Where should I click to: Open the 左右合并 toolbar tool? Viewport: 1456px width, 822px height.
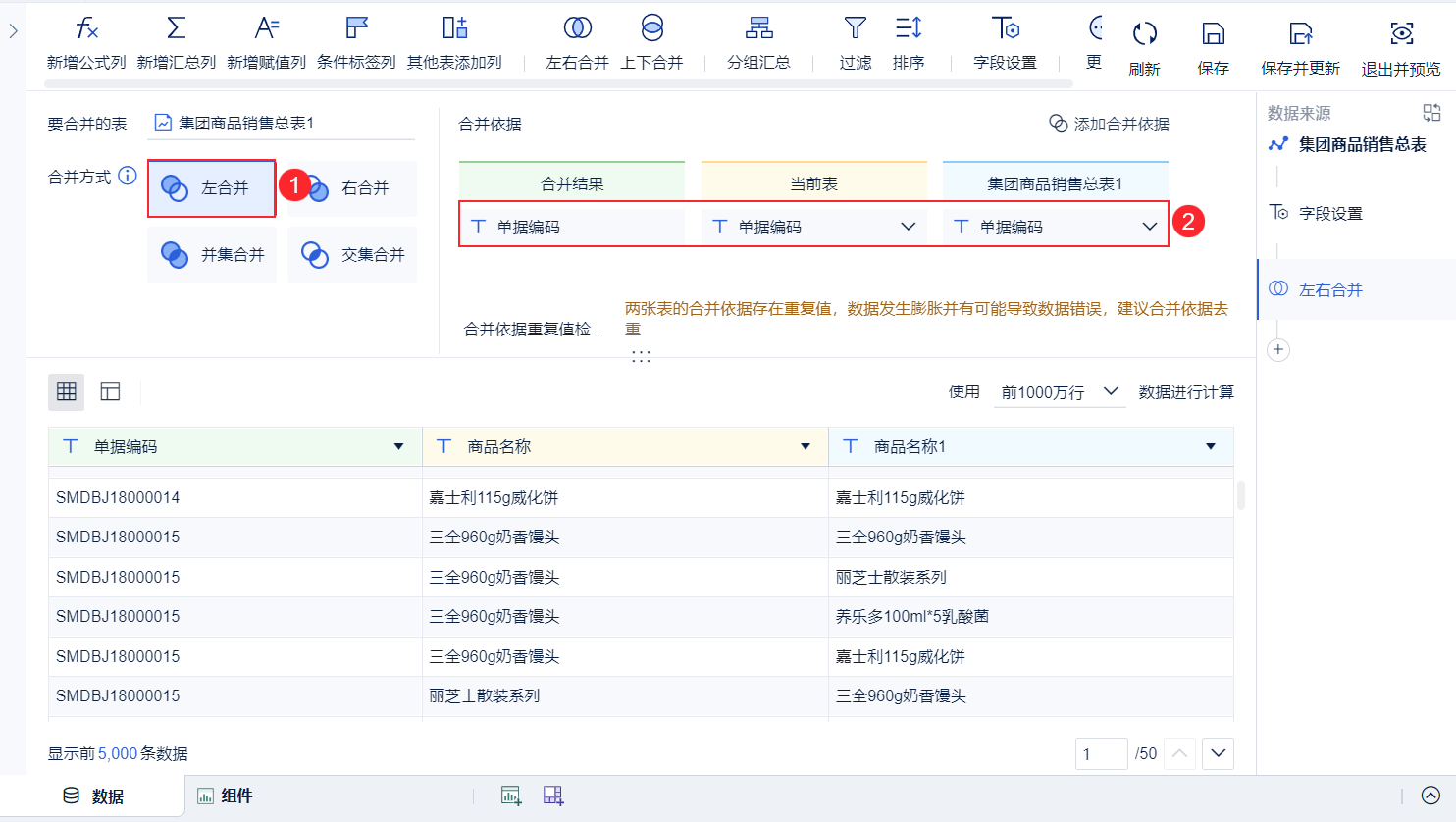(x=577, y=43)
